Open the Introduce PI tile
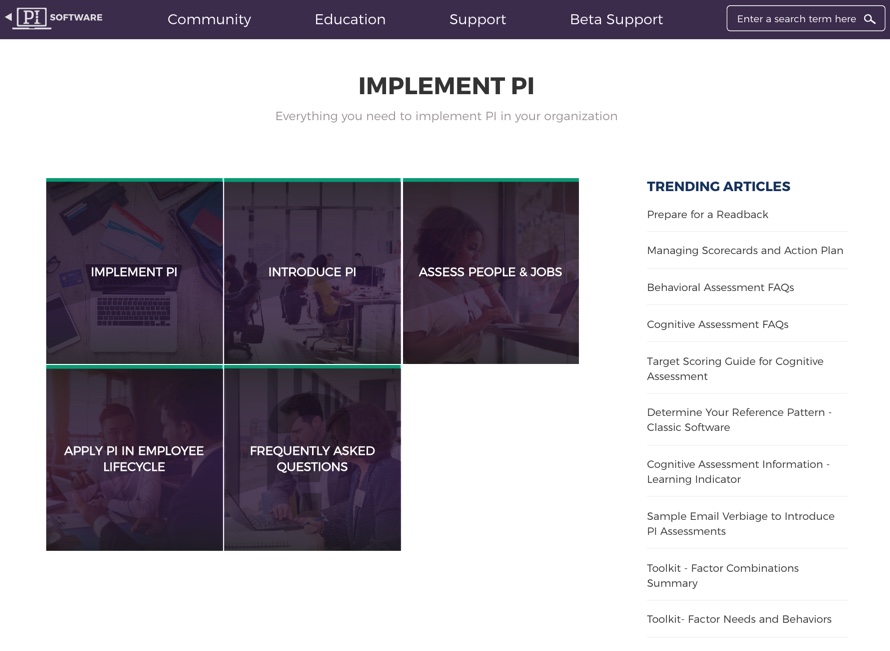The image size is (890, 651). tap(312, 272)
